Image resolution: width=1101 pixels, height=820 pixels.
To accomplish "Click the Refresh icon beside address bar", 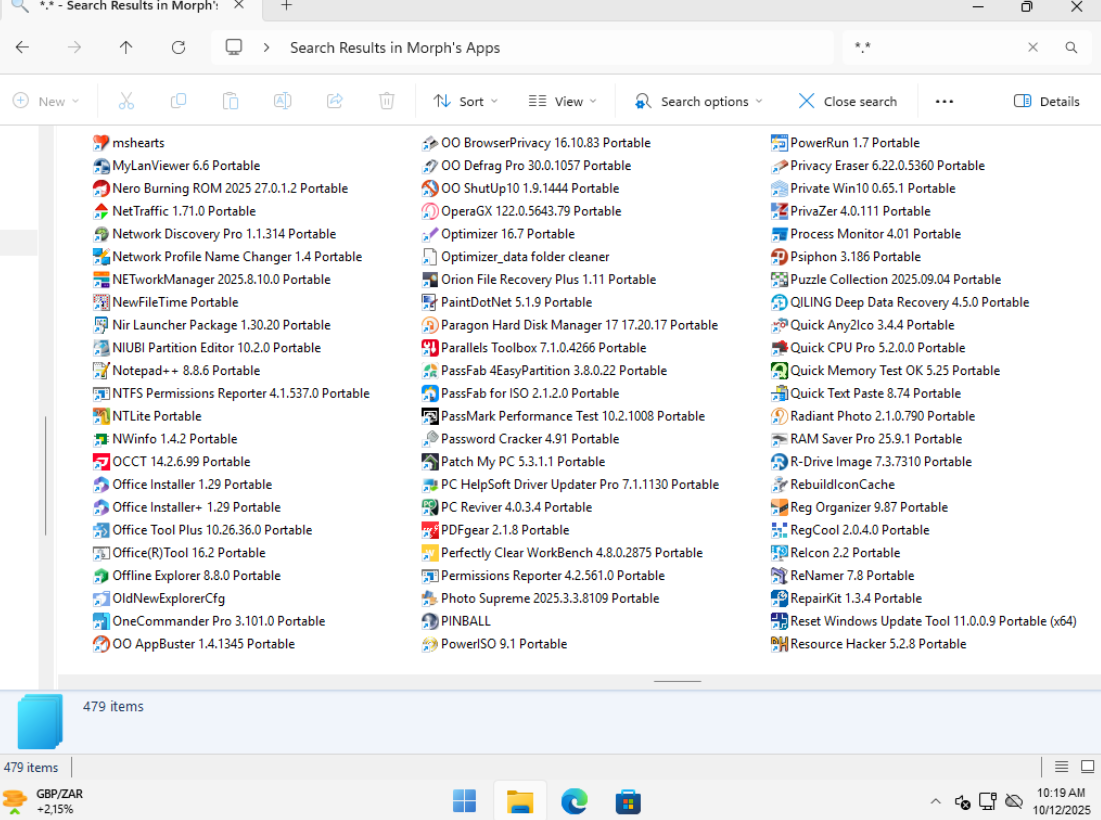I will click(178, 47).
